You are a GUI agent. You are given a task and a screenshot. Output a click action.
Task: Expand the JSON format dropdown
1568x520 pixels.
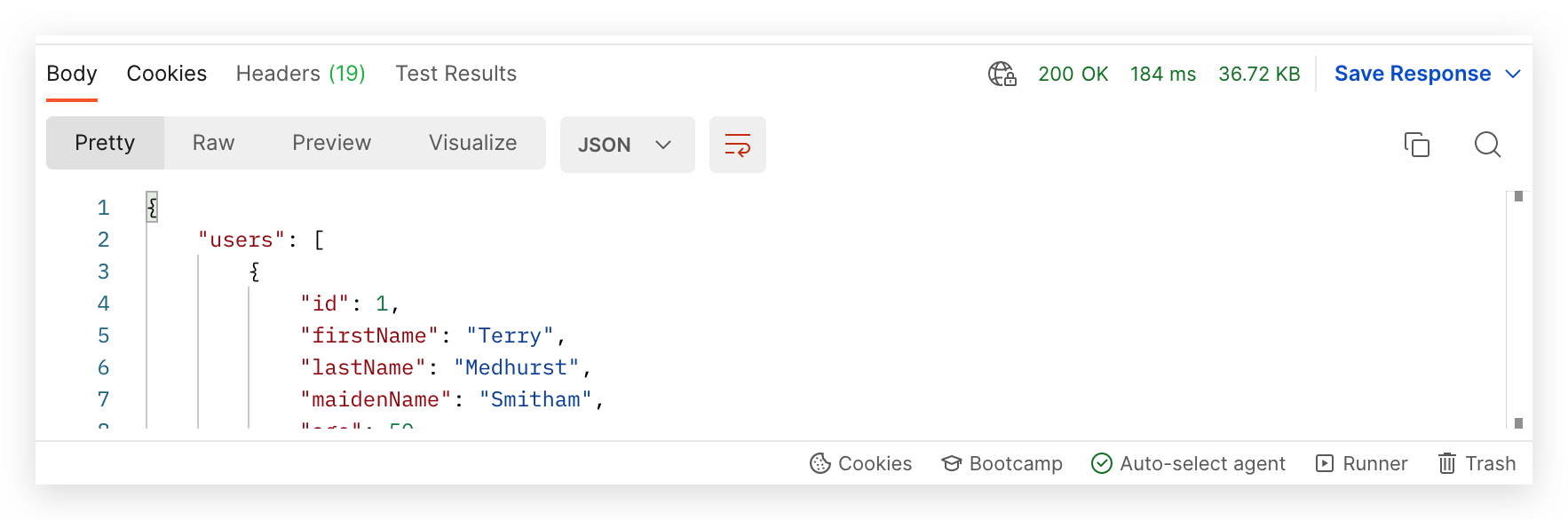[x=627, y=145]
